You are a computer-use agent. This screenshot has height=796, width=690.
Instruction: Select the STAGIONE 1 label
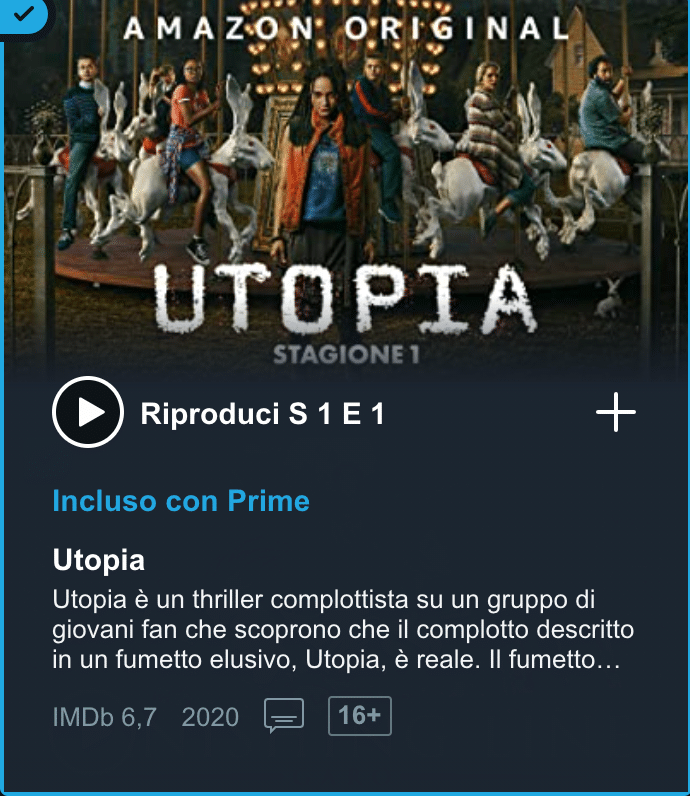point(347,355)
